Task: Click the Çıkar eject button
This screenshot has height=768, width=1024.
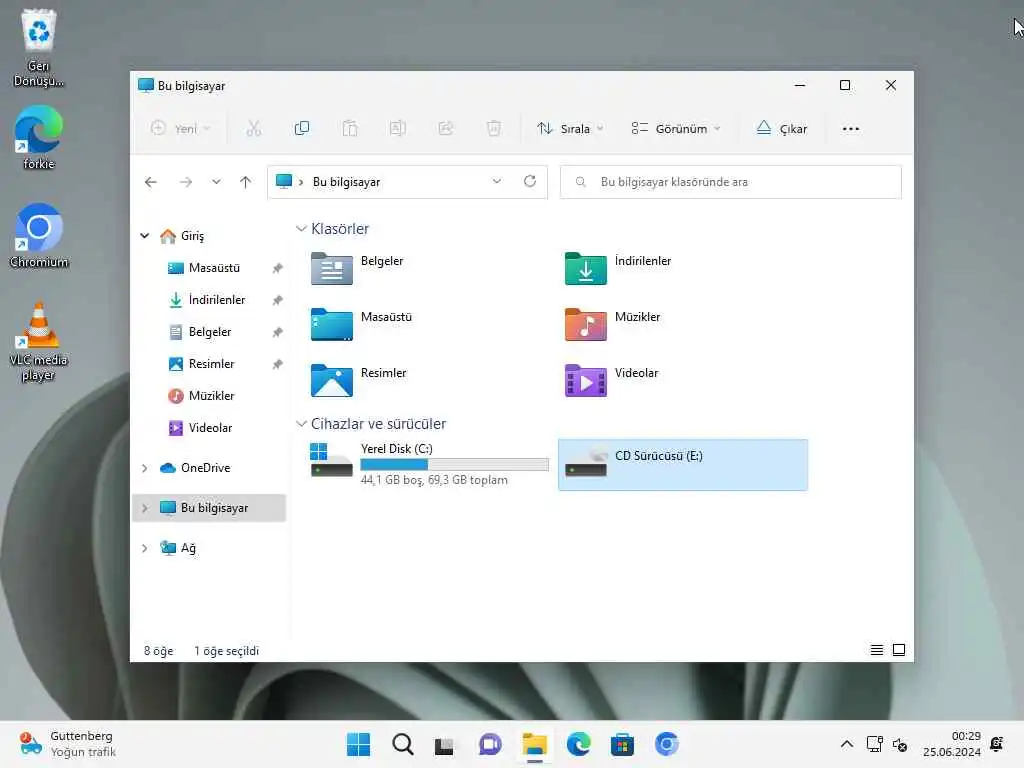Action: pos(782,129)
